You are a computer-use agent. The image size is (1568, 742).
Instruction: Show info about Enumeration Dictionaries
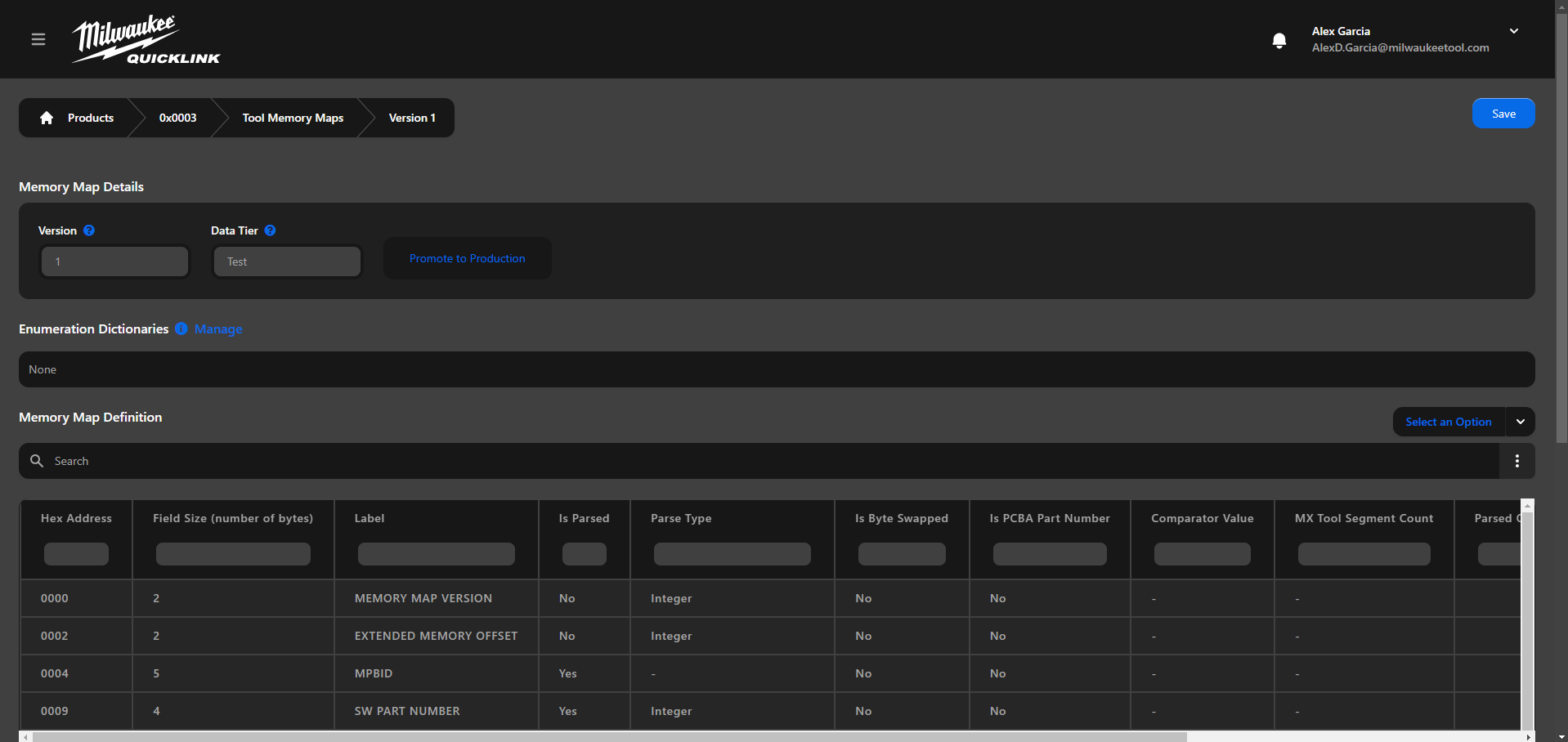pos(181,329)
